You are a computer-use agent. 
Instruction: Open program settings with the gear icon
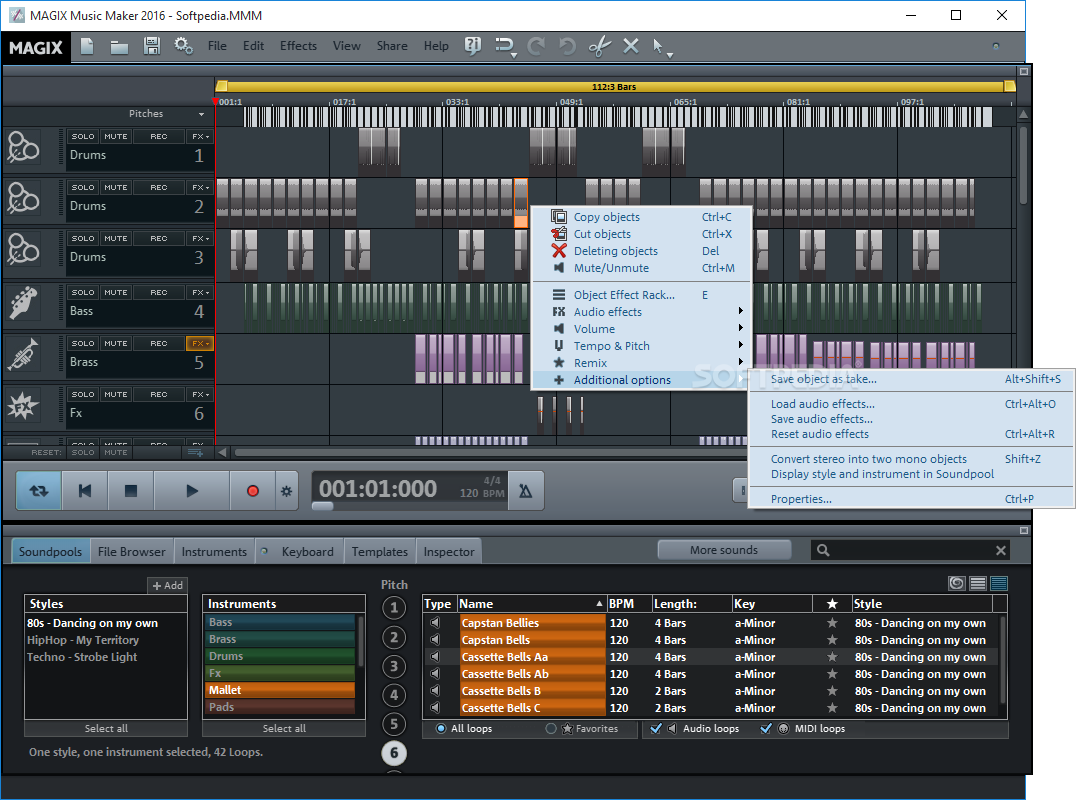(x=183, y=46)
